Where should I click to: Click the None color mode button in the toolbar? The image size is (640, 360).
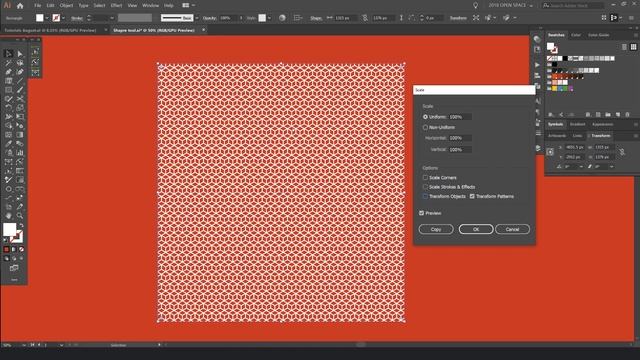tap(21, 249)
